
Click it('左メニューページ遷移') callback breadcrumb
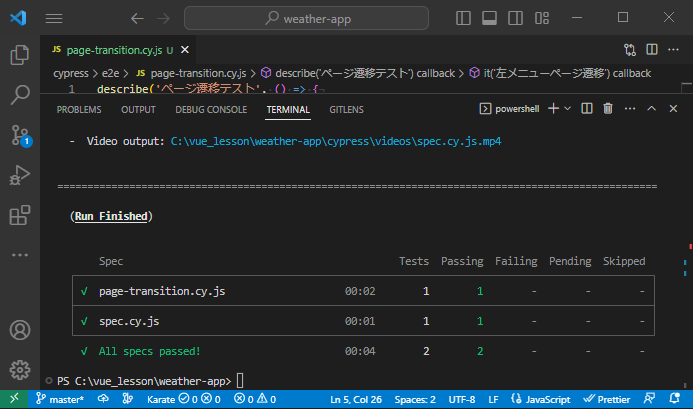pos(560,73)
